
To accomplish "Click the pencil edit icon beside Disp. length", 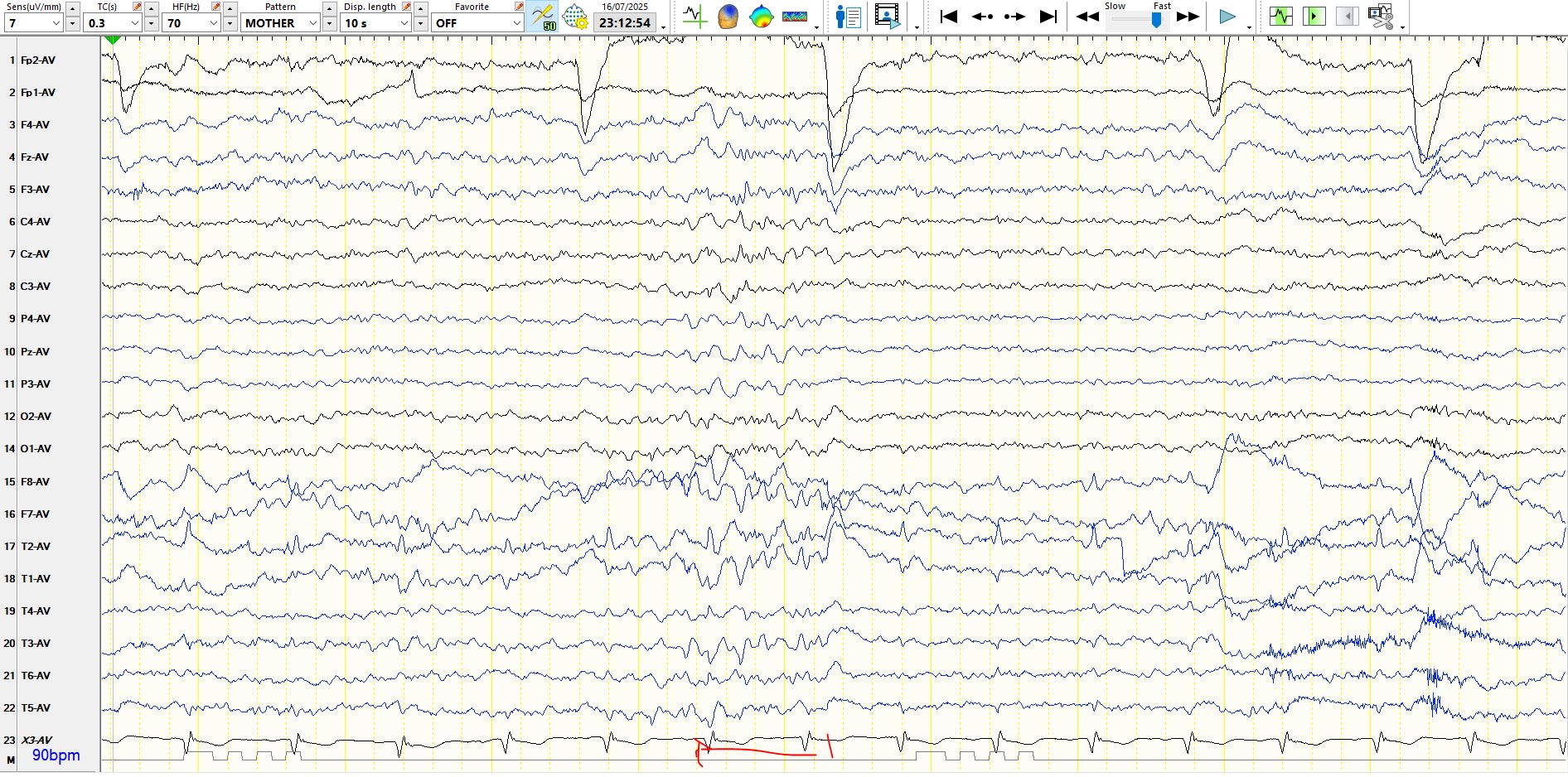I will [x=406, y=7].
